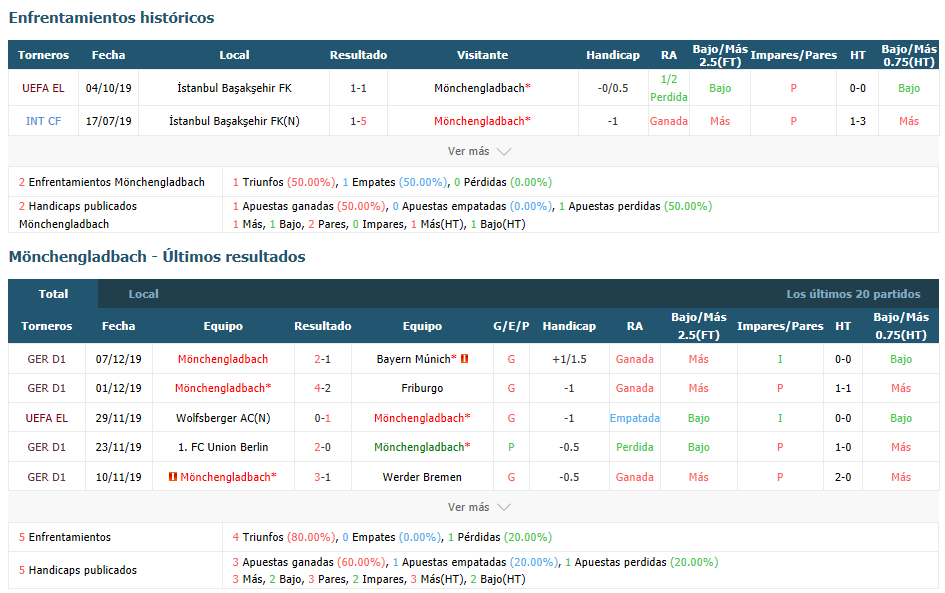Click the 1/2 Perdida RA cell

(669, 88)
